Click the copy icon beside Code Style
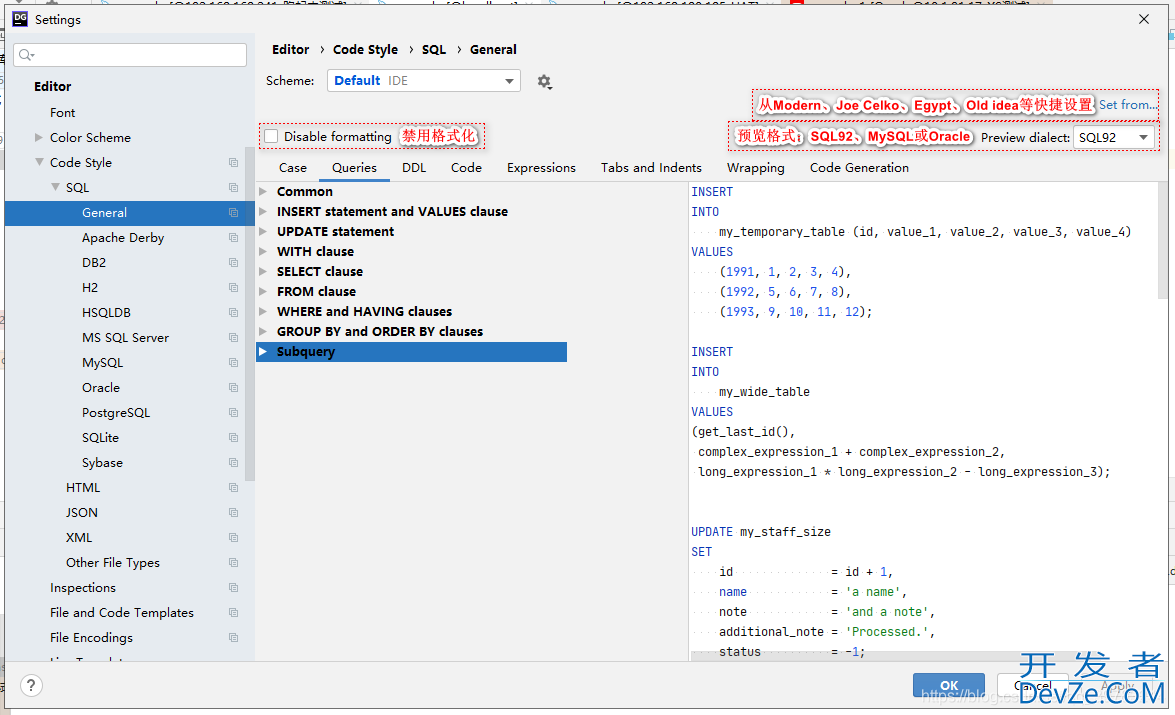This screenshot has height=715, width=1175. [x=233, y=163]
